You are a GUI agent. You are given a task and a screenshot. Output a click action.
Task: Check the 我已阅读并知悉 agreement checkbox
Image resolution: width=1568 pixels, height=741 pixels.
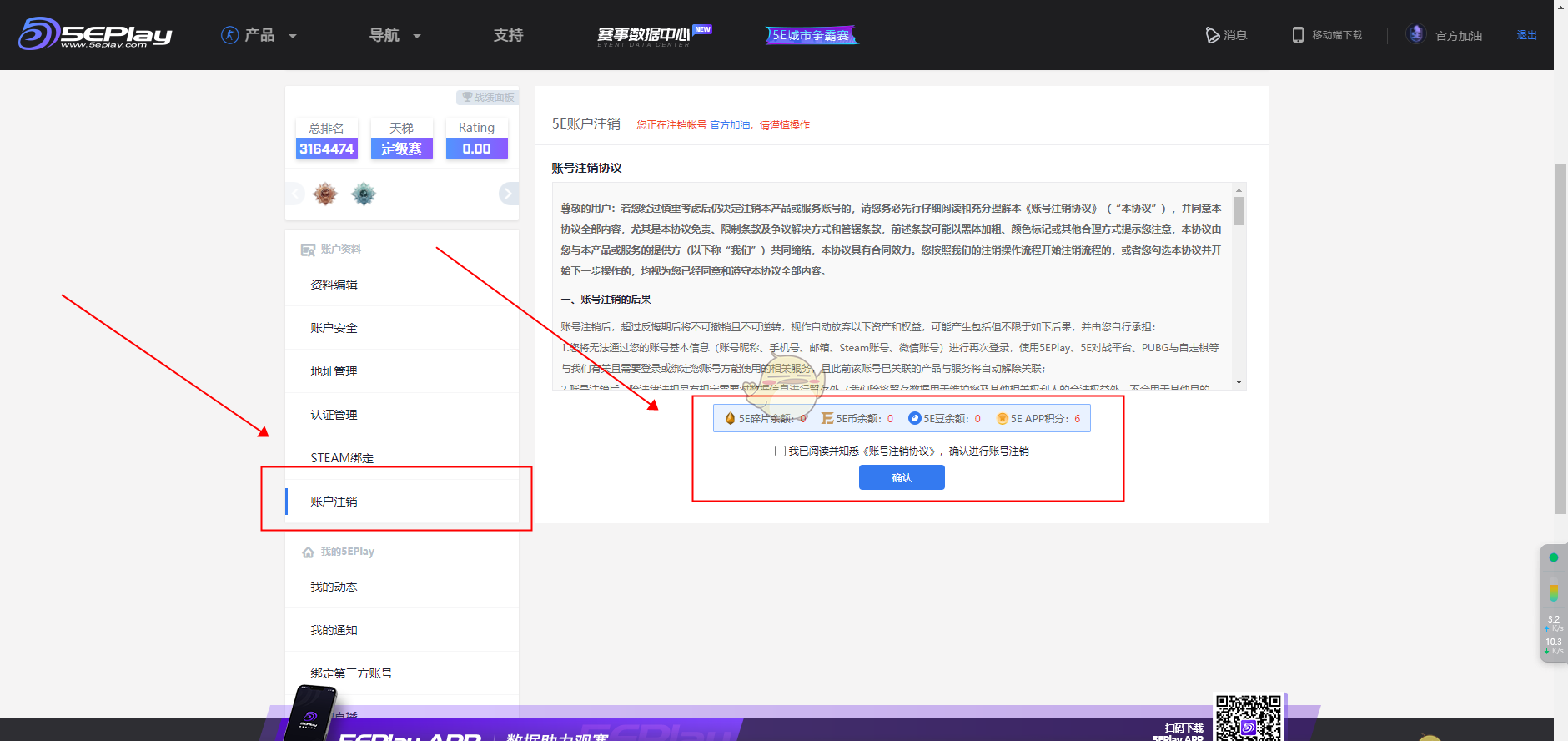pyautogui.click(x=780, y=451)
